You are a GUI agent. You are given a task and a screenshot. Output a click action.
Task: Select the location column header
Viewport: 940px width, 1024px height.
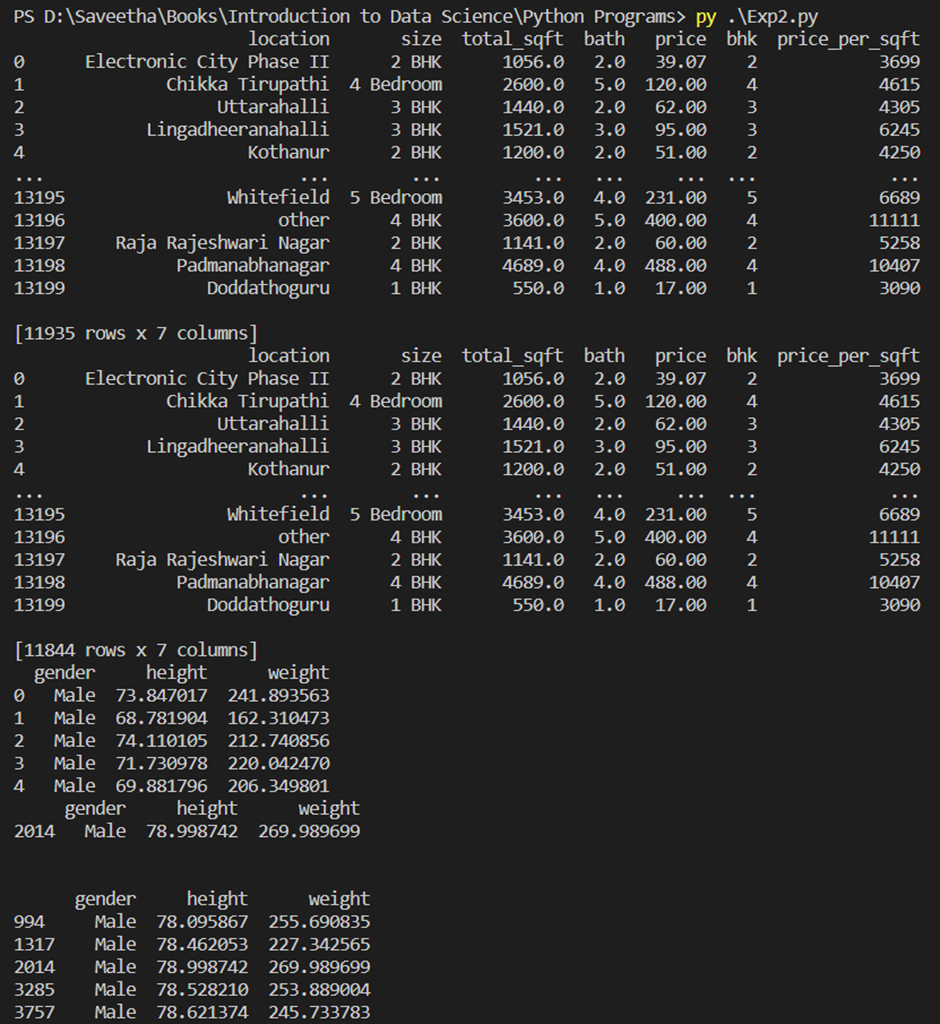pos(289,38)
